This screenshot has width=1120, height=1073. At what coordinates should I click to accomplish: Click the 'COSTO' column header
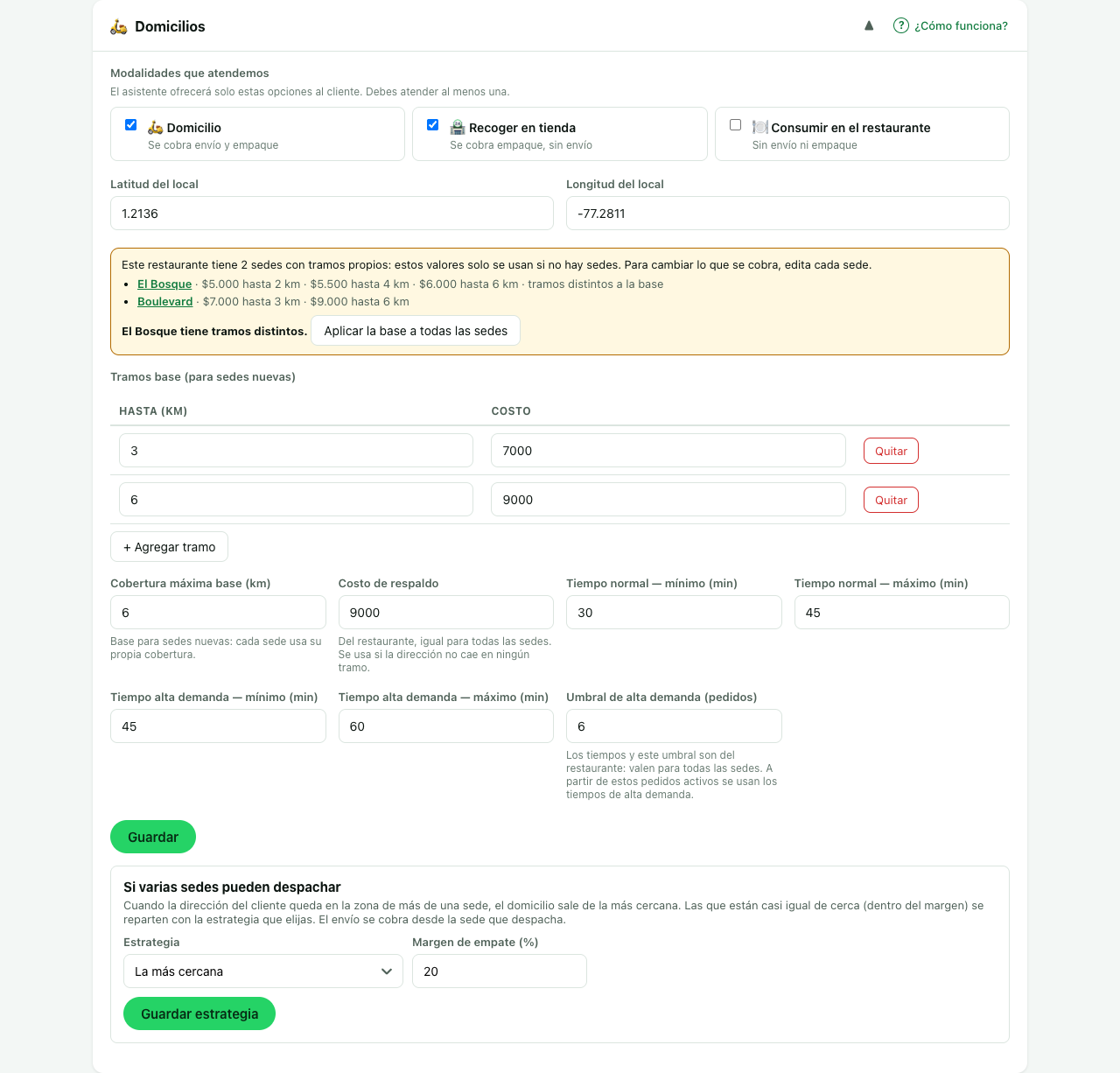click(511, 411)
